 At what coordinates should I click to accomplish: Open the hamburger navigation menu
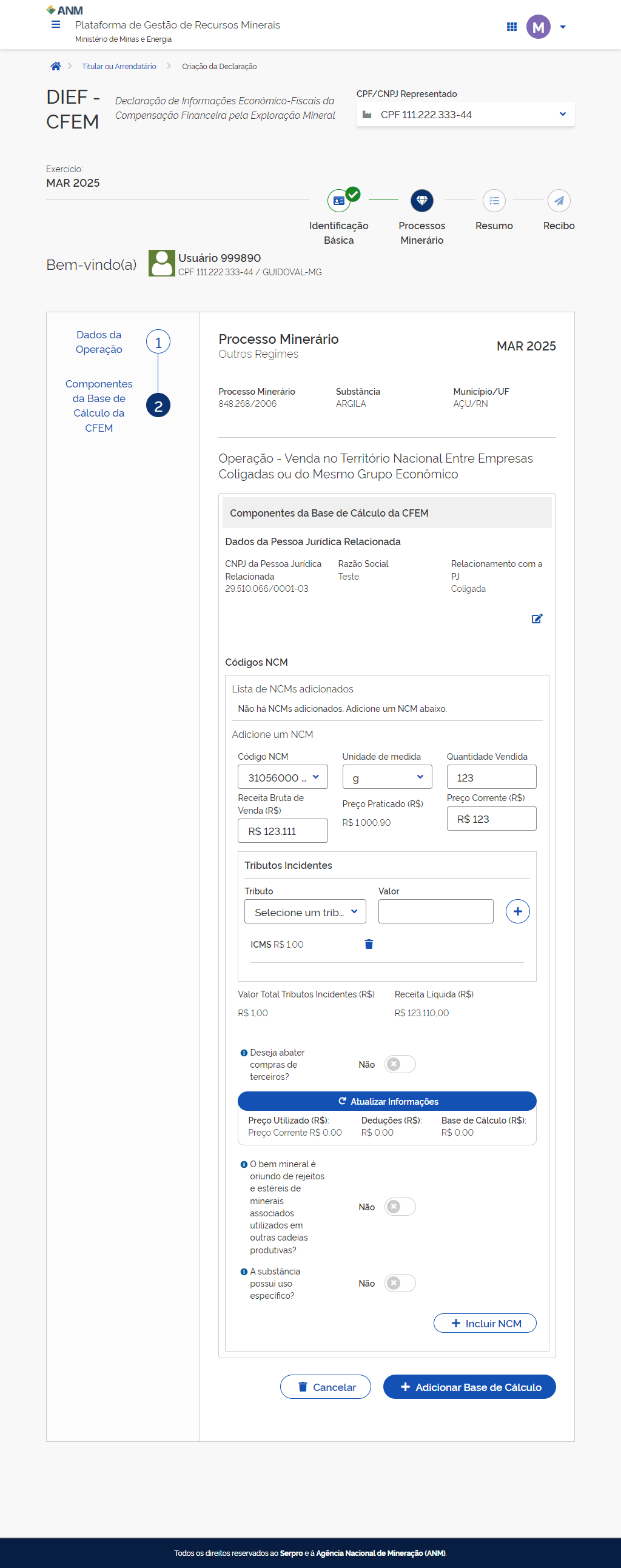click(55, 25)
